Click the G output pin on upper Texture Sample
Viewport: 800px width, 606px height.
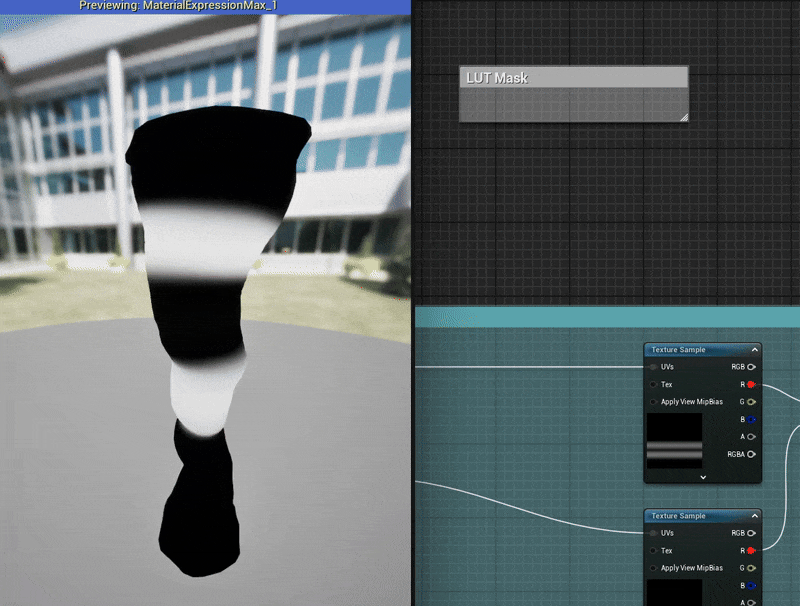(x=751, y=402)
